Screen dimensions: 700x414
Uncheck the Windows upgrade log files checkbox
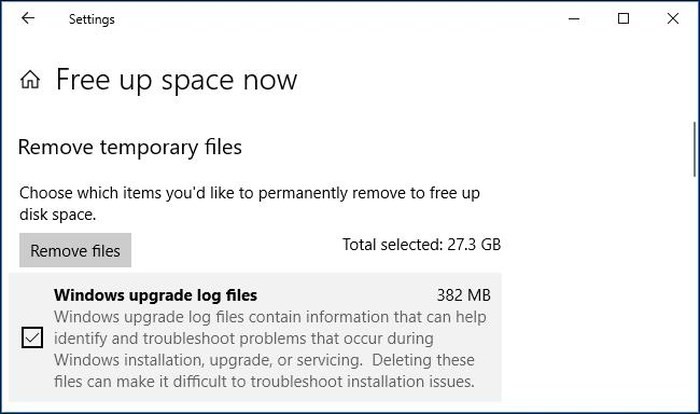[x=32, y=338]
